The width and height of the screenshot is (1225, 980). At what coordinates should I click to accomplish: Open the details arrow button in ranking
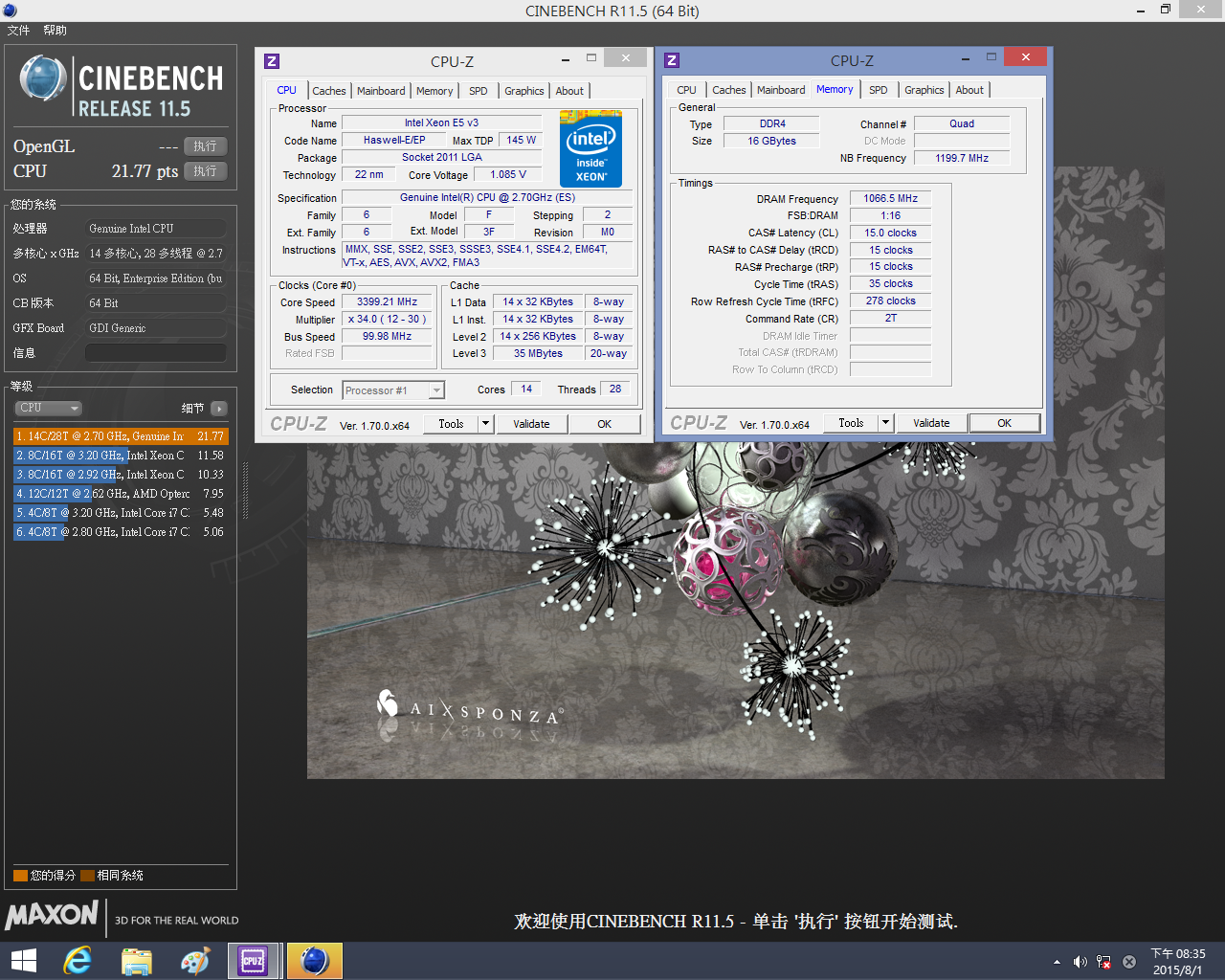point(219,409)
